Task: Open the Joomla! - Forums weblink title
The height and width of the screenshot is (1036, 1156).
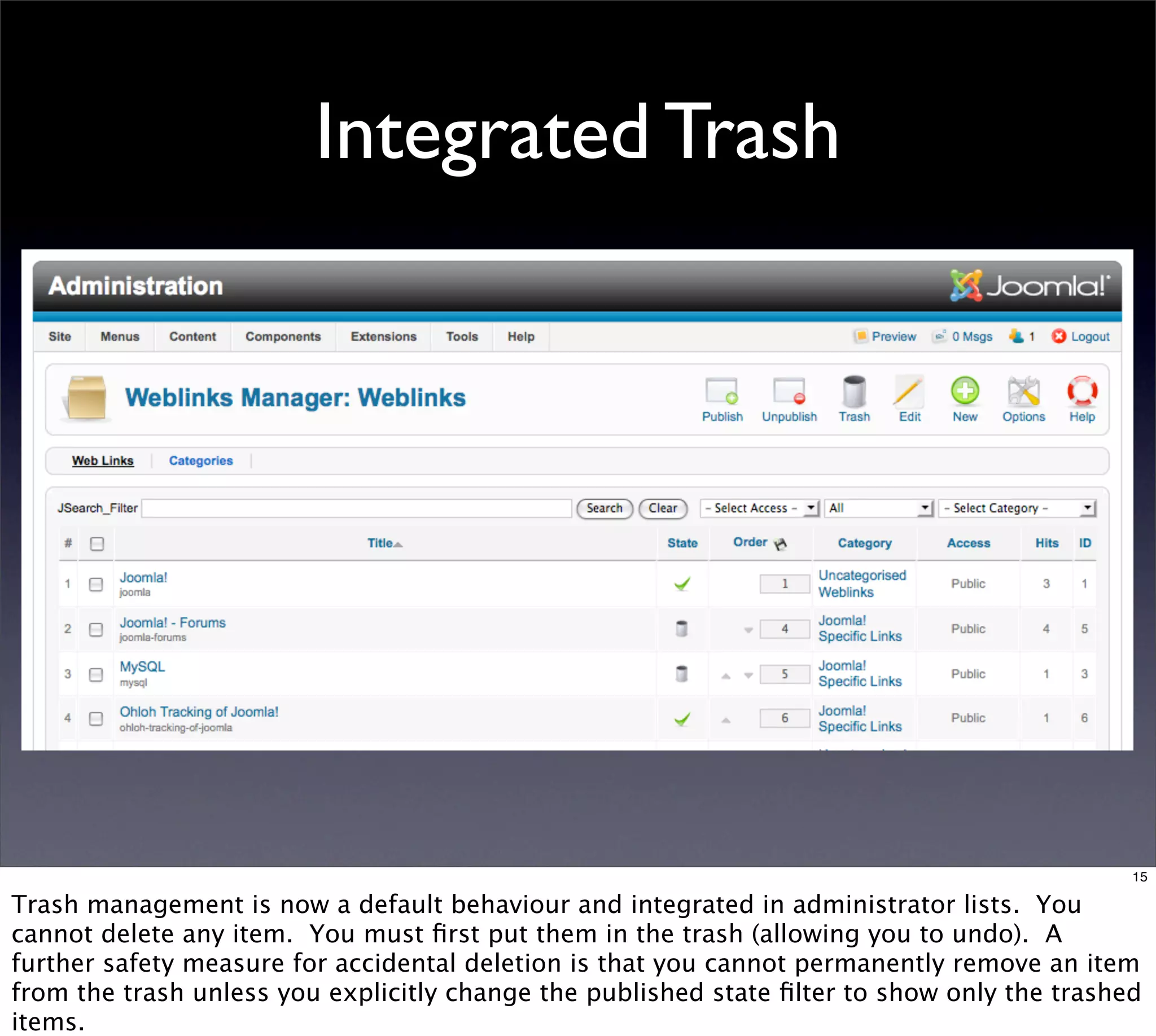Action: [173, 623]
